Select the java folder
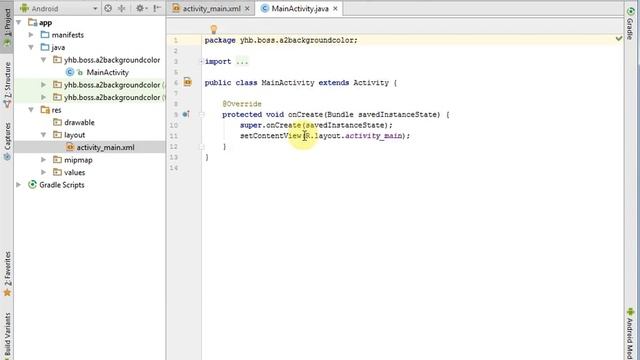Screen dimensions: 640x360 coord(58,48)
